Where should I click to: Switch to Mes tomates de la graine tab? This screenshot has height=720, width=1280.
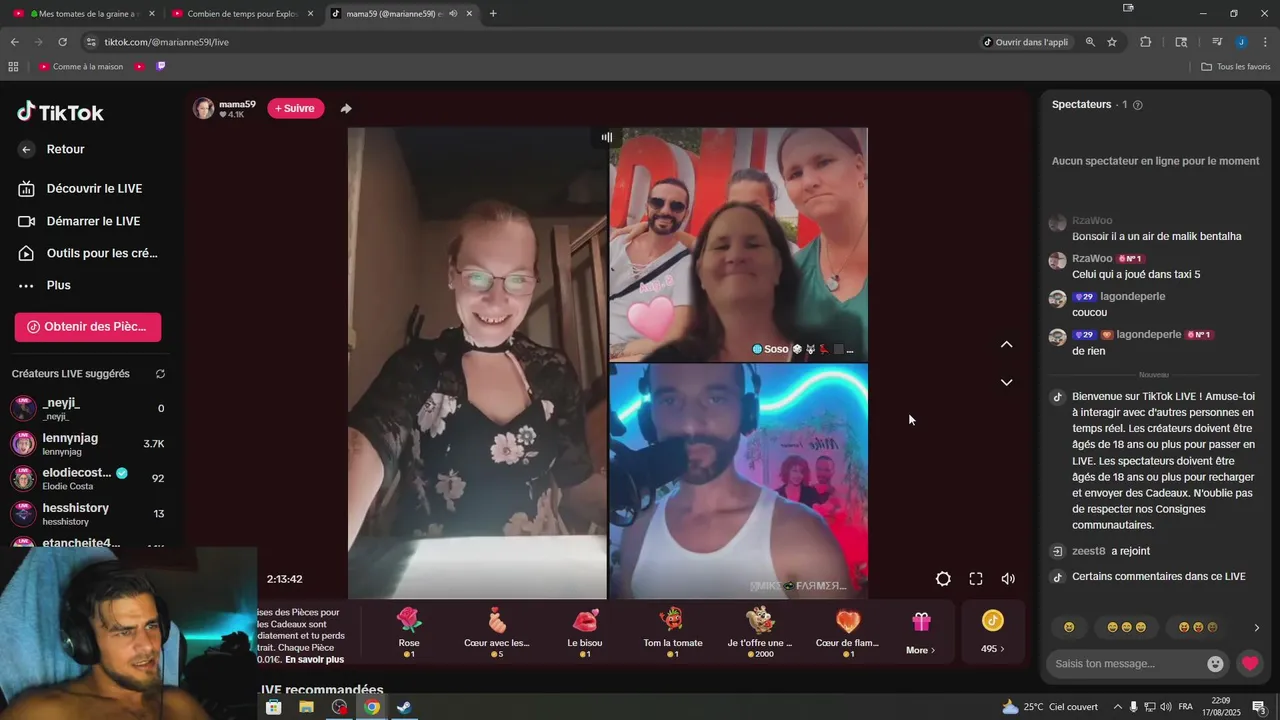[85, 14]
